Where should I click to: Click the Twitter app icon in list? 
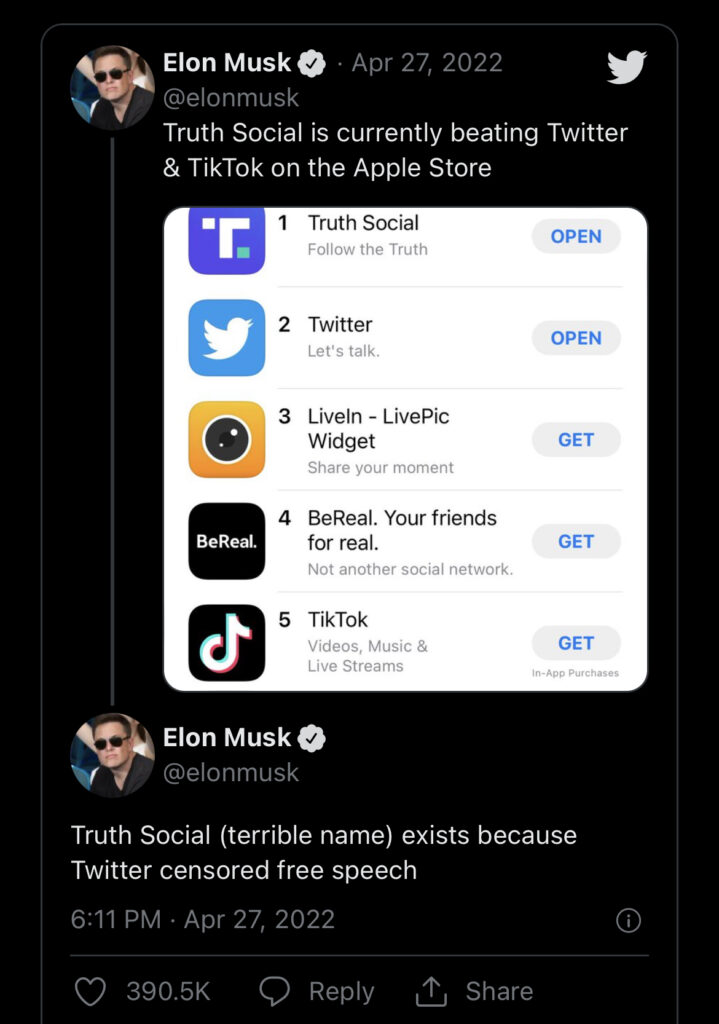pyautogui.click(x=227, y=338)
